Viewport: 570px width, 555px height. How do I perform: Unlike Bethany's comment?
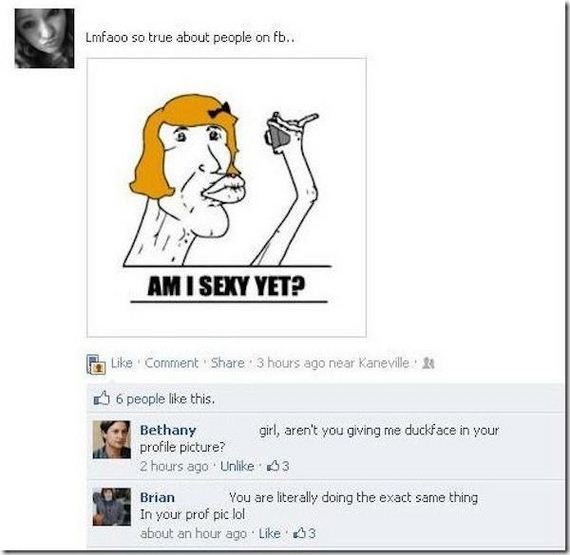[237, 466]
